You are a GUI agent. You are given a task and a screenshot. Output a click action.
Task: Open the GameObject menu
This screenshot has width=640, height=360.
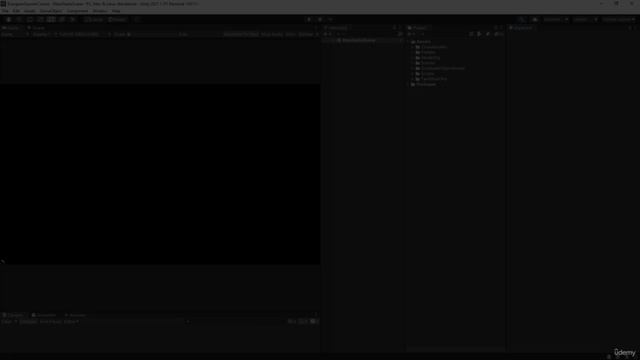click(51, 11)
